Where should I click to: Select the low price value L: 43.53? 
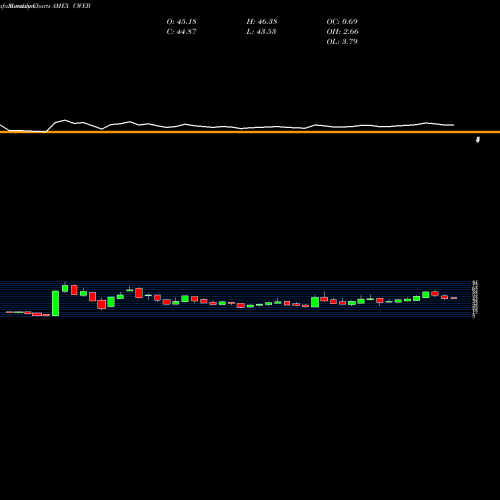(261, 32)
